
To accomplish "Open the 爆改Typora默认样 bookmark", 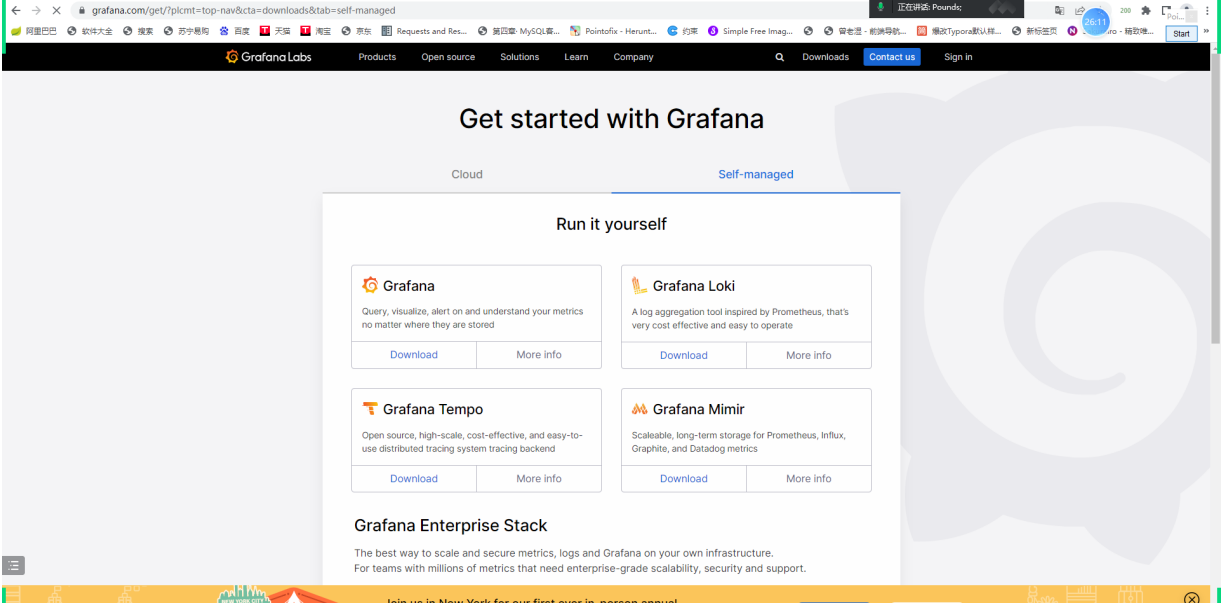I will click(959, 31).
